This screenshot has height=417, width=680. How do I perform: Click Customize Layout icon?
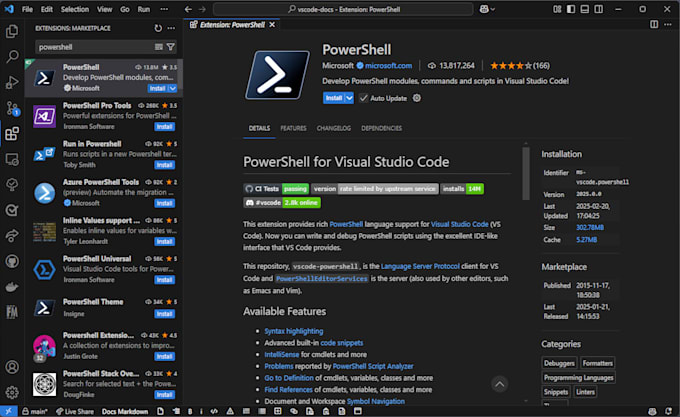tap(557, 9)
